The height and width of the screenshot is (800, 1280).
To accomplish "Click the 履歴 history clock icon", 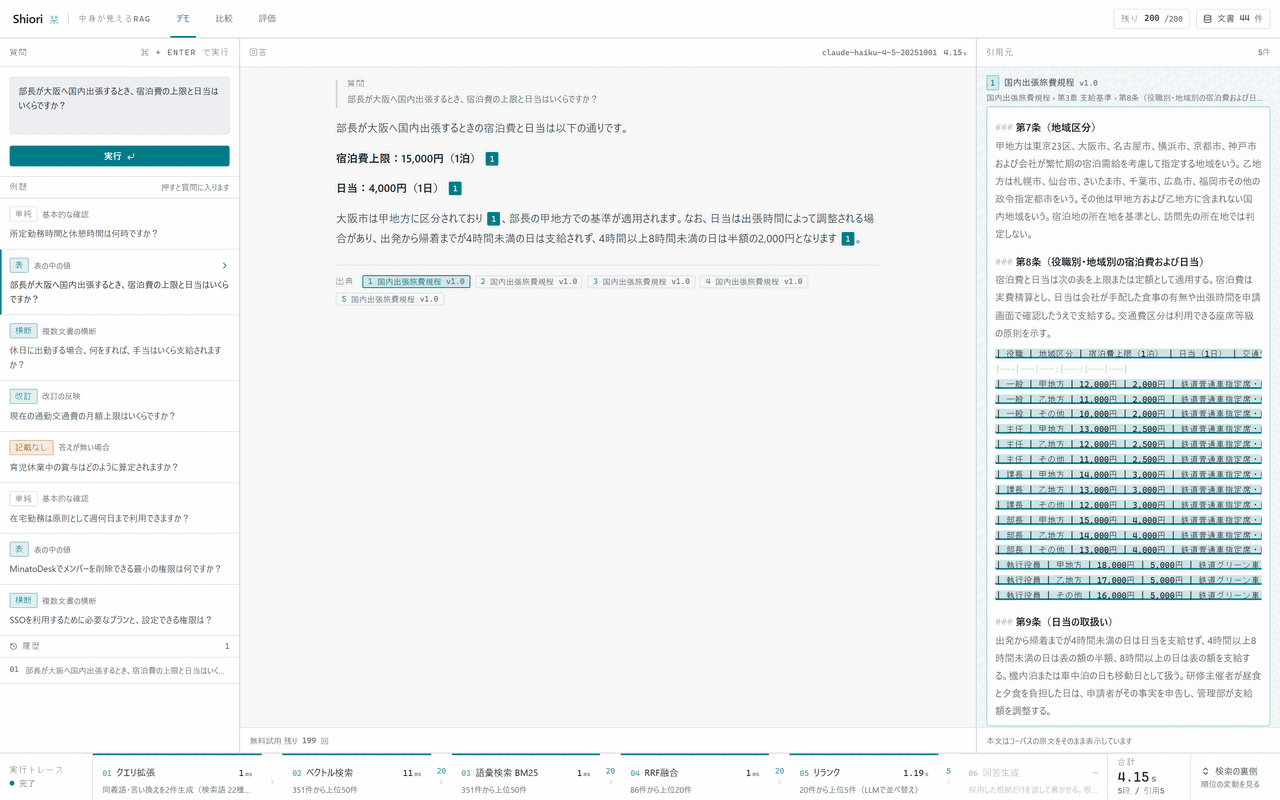I will click(x=14, y=646).
